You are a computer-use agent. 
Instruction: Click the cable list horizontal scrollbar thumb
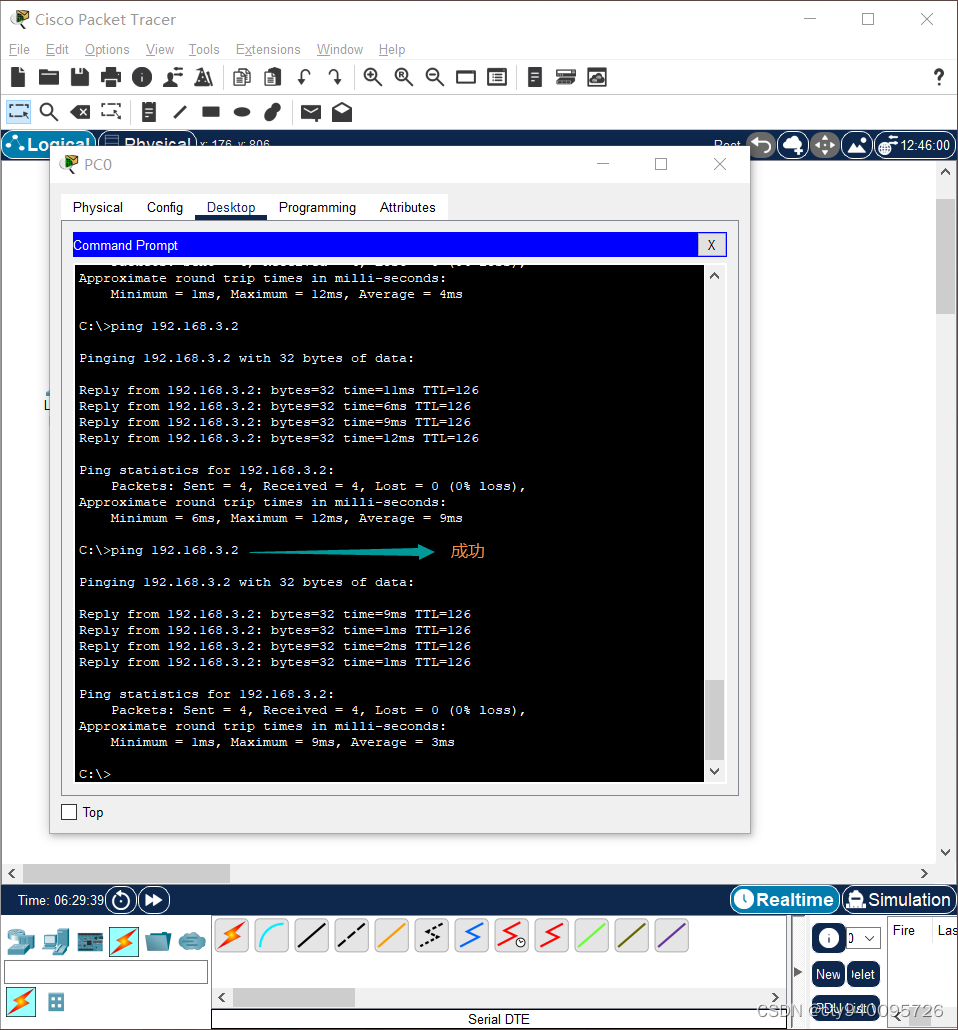(x=294, y=997)
